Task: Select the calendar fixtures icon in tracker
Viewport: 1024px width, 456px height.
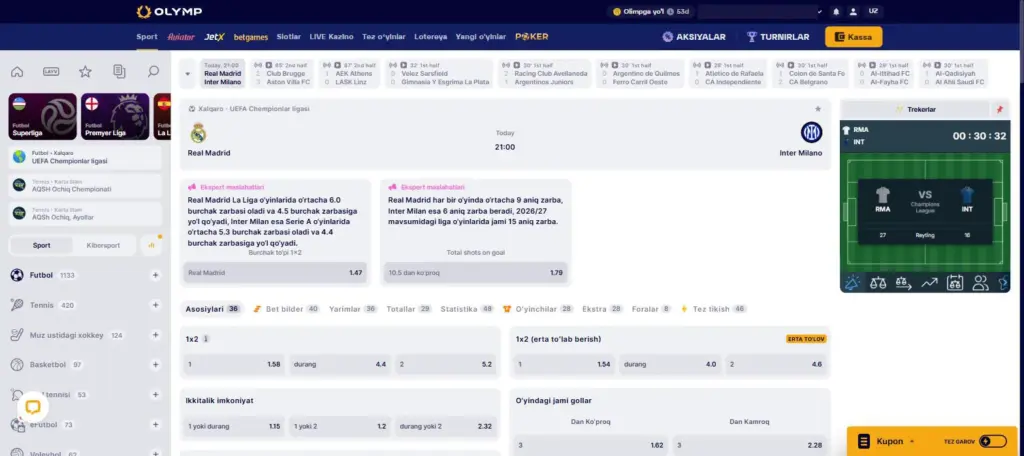Action: pyautogui.click(x=955, y=283)
